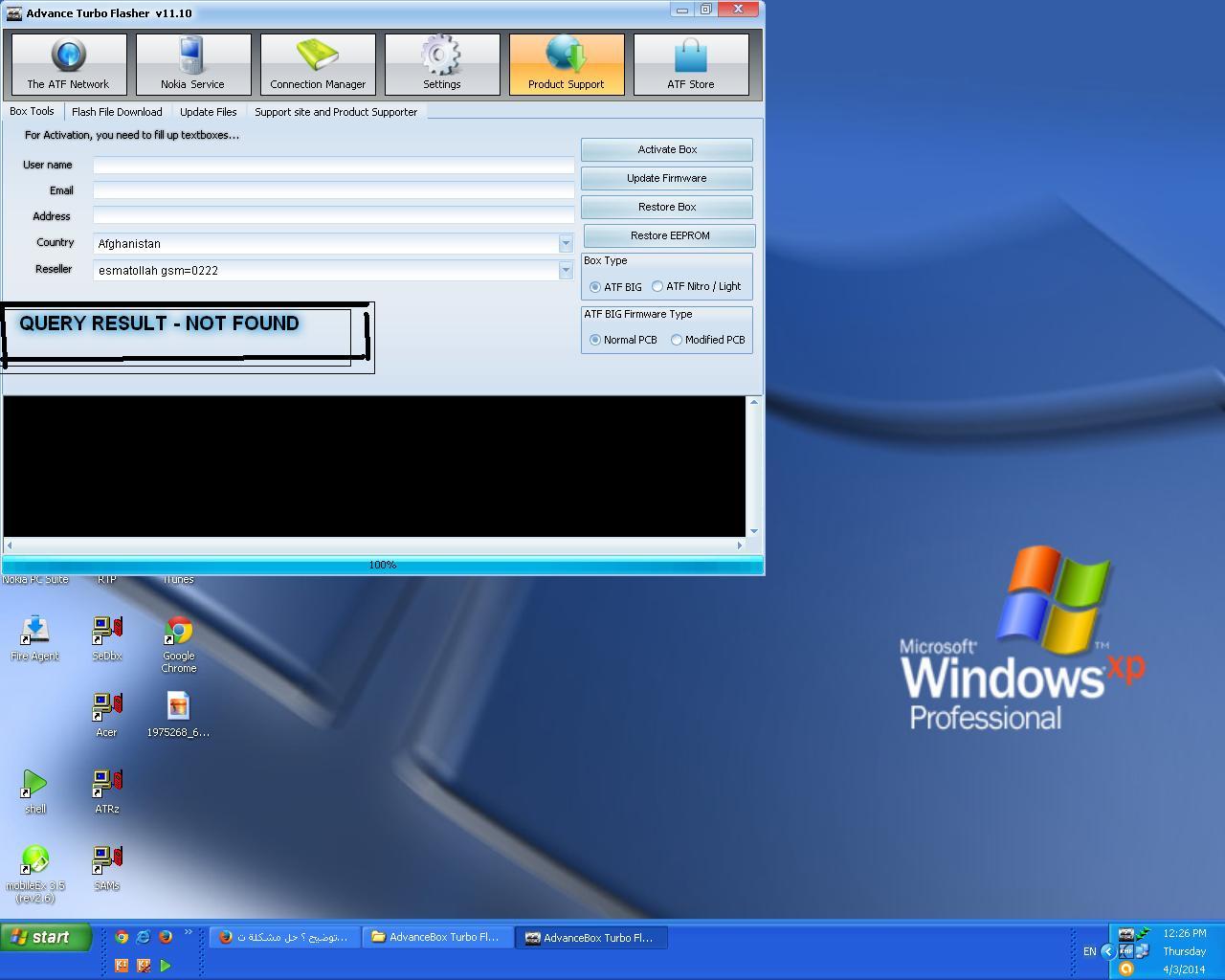The height and width of the screenshot is (980, 1225).
Task: Select the SAMs desktop shortcut
Action: pyautogui.click(x=107, y=868)
